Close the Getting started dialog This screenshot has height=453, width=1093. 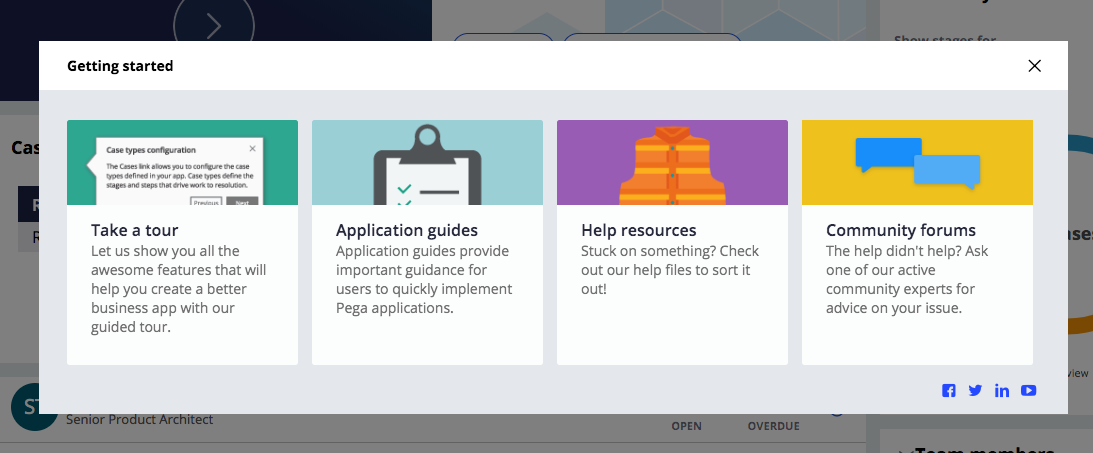(x=1034, y=66)
